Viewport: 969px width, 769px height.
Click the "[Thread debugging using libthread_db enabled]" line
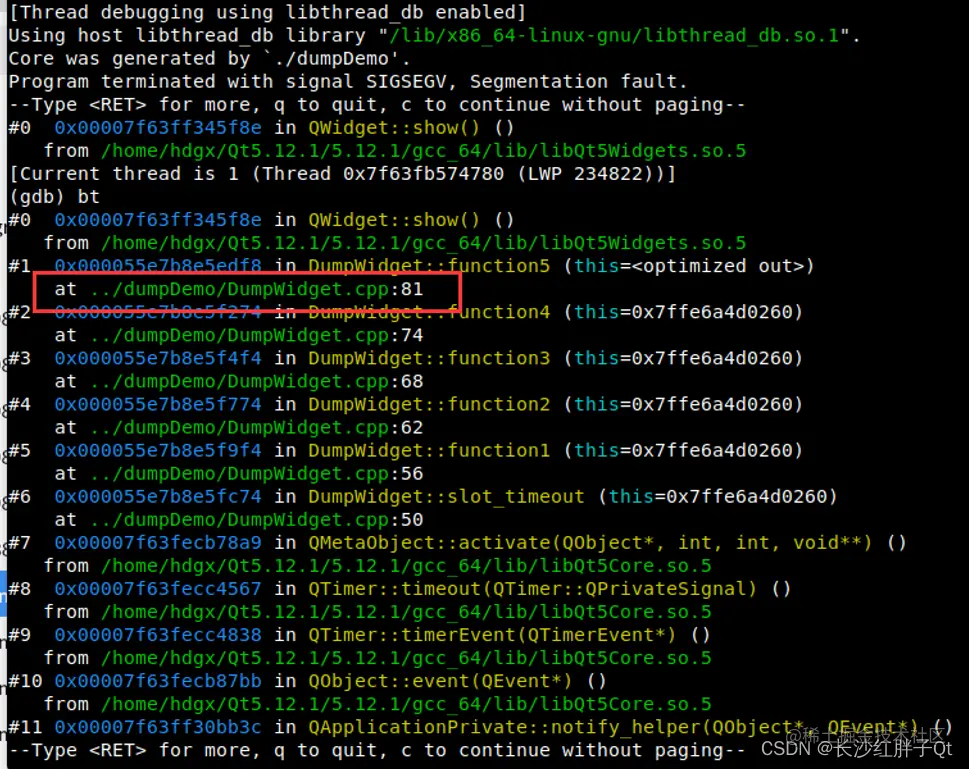pyautogui.click(x=267, y=12)
